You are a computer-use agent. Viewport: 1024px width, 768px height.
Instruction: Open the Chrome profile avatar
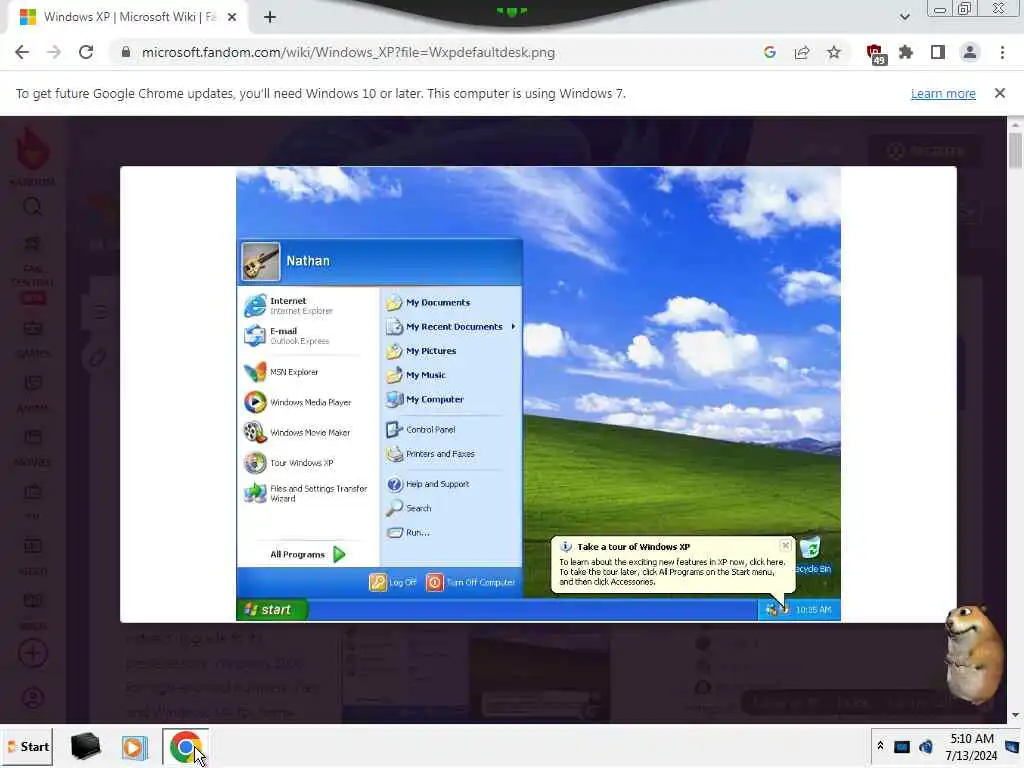970,52
